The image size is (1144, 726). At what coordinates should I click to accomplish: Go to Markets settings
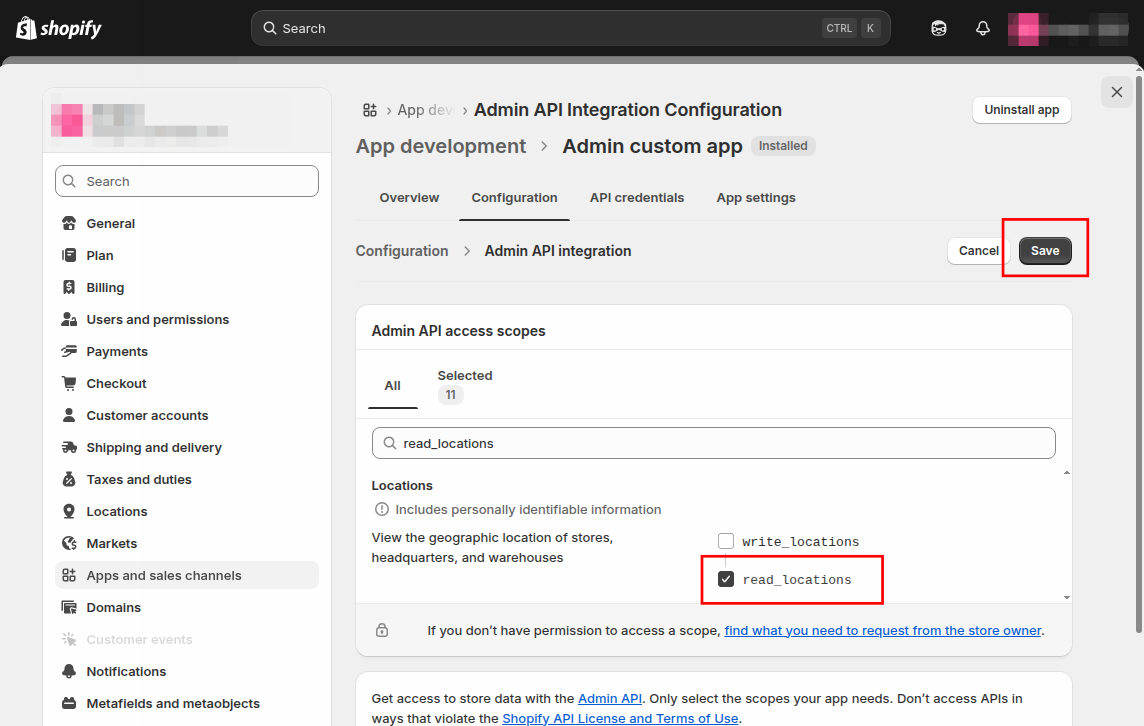tap(111, 544)
